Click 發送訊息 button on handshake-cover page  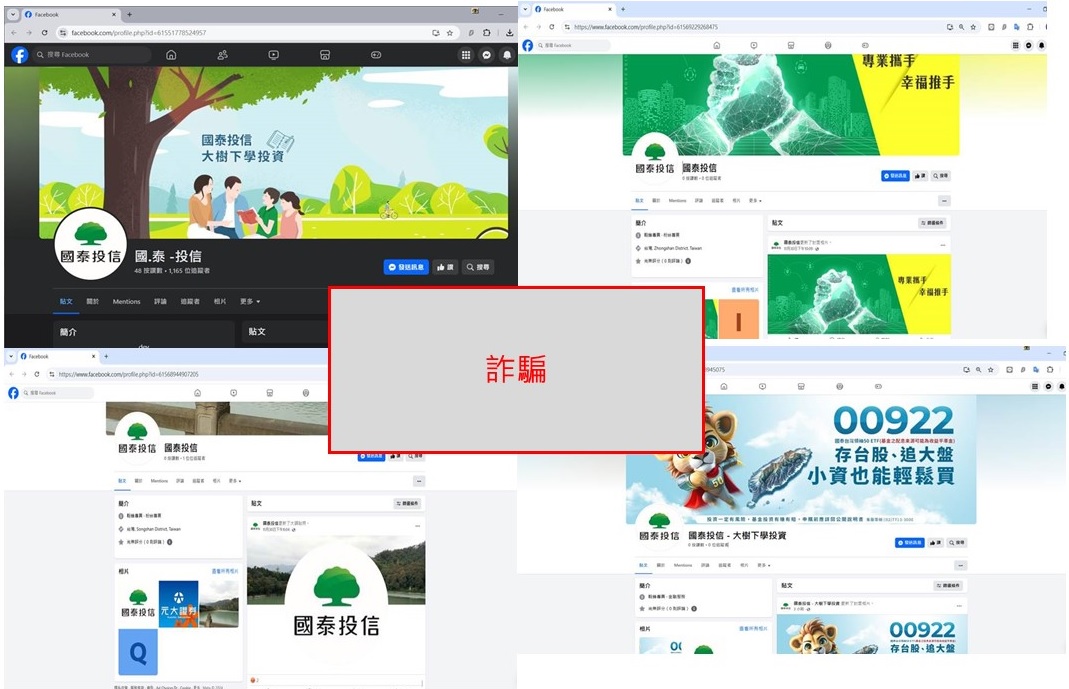tap(895, 176)
